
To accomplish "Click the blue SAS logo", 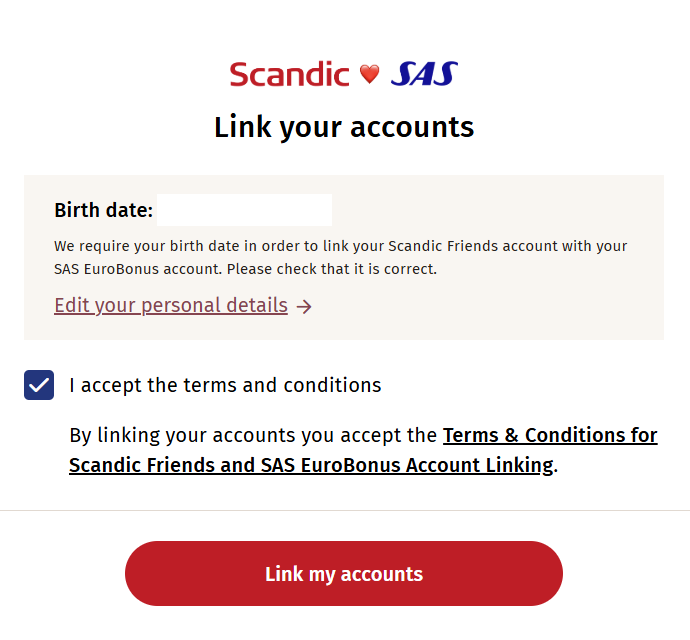I will click(424, 74).
